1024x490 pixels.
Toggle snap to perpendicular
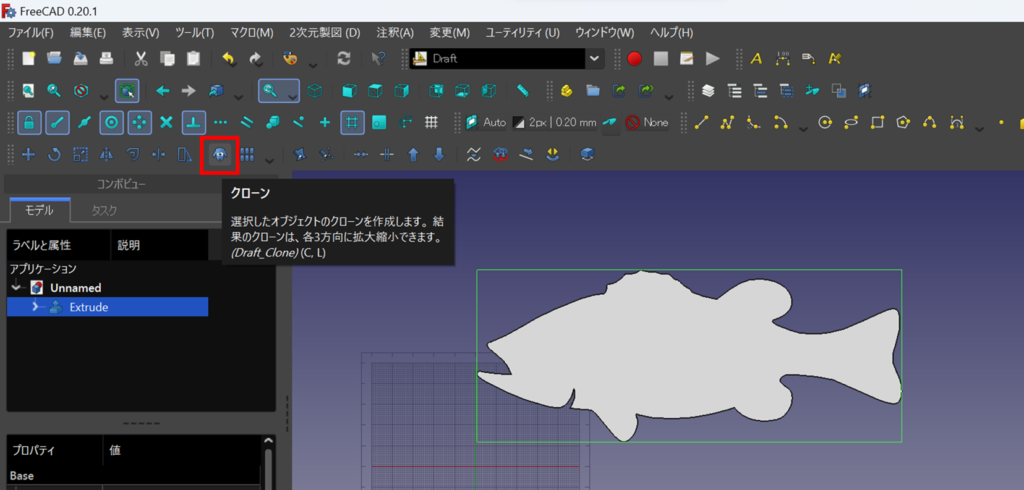(194, 122)
